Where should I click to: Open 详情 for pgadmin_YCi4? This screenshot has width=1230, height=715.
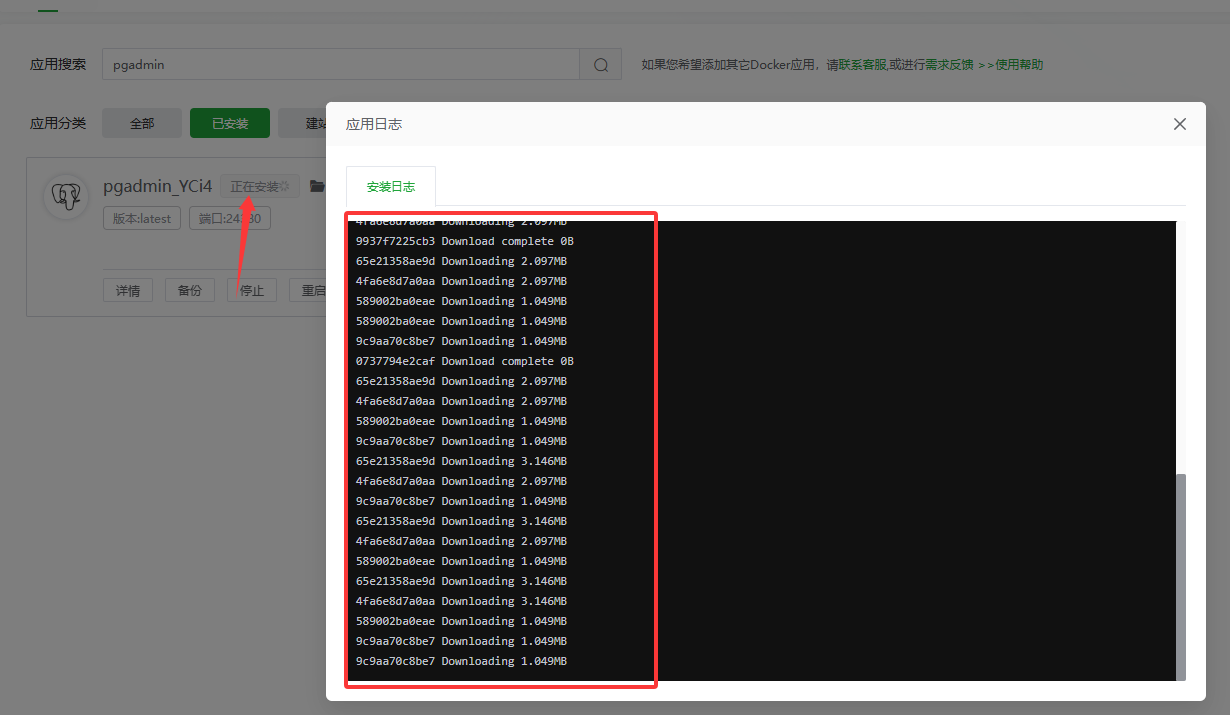click(x=128, y=290)
